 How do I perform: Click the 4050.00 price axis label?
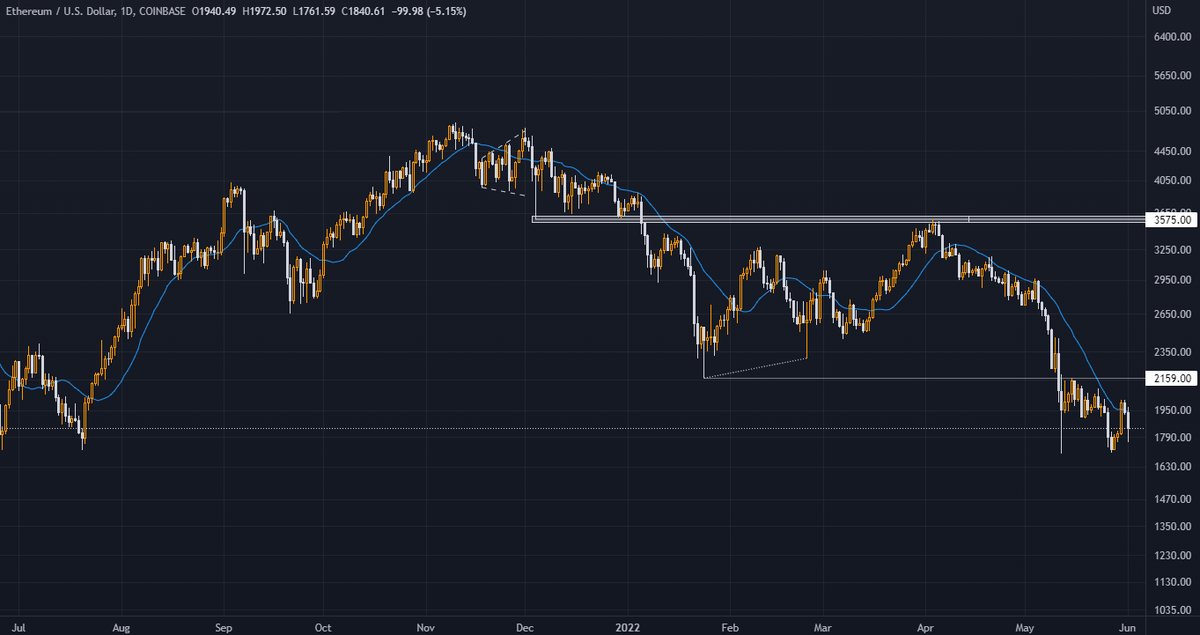click(1171, 181)
